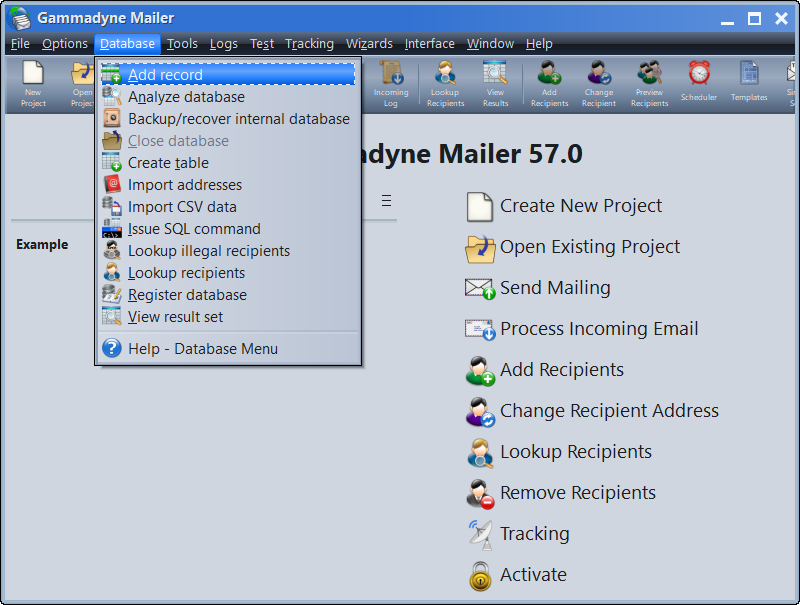Screen dimensions: 800x605
Task: Click the Remove Recipients icon
Action: tap(480, 494)
